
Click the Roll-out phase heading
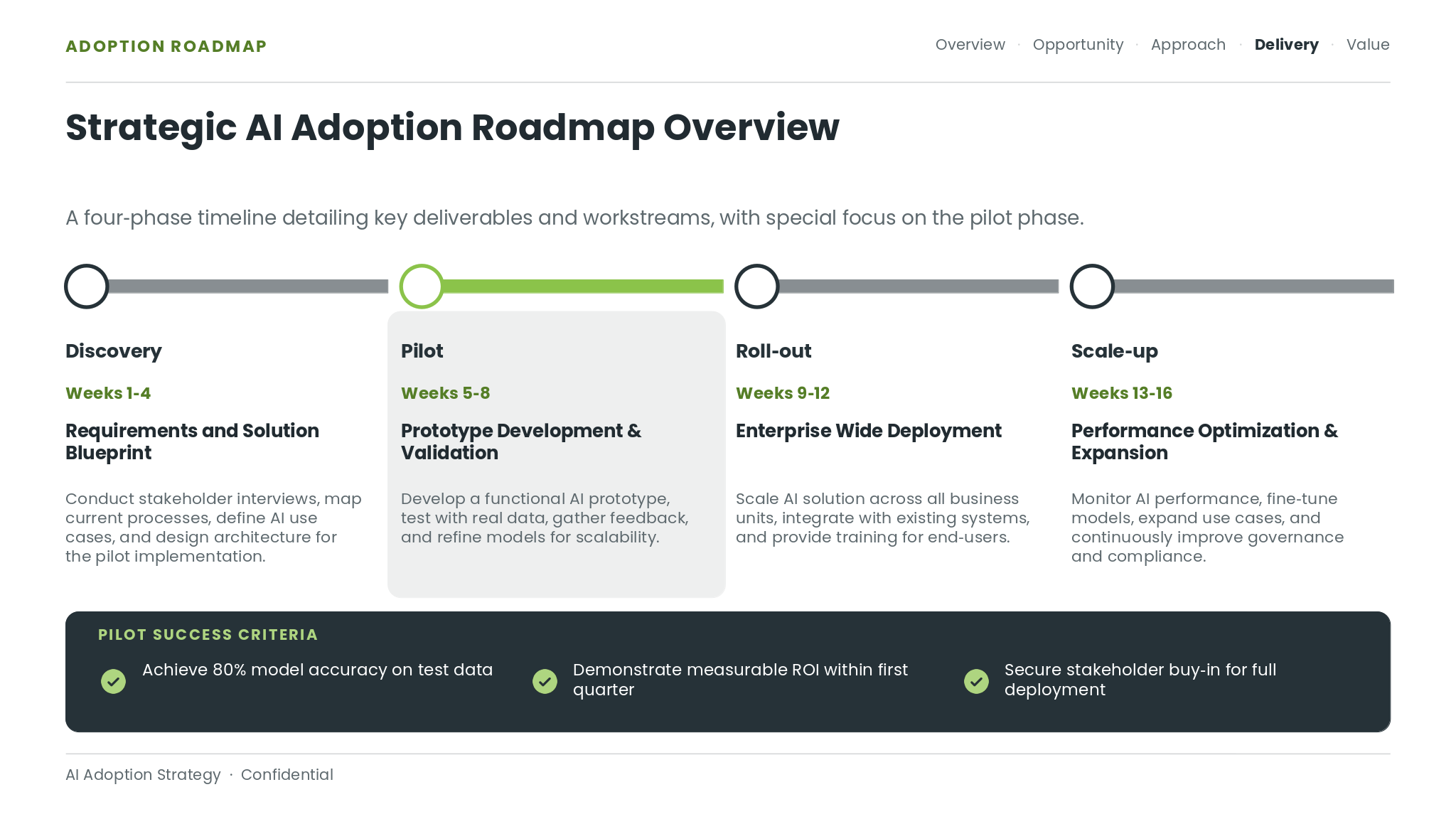[773, 351]
